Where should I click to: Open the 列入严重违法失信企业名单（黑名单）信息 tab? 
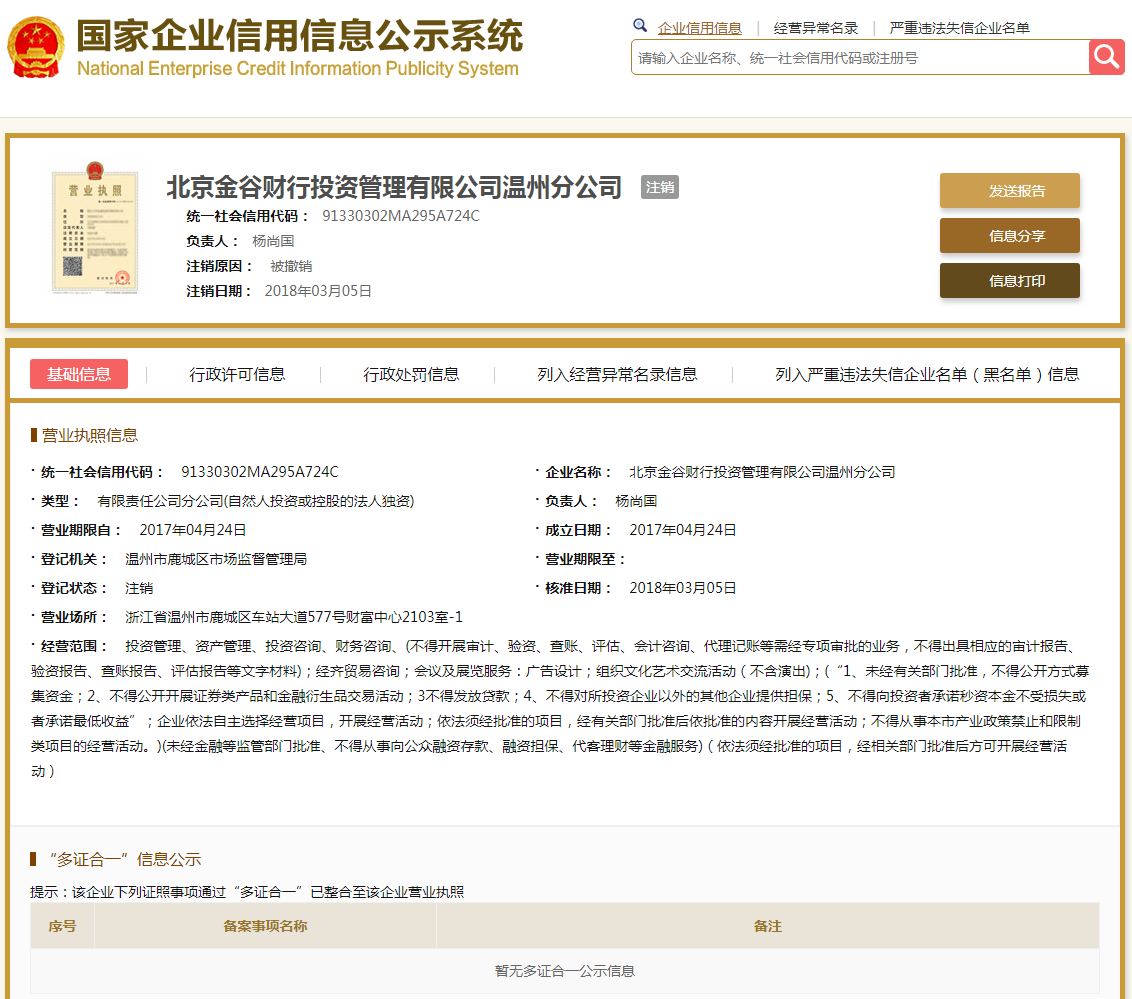927,374
